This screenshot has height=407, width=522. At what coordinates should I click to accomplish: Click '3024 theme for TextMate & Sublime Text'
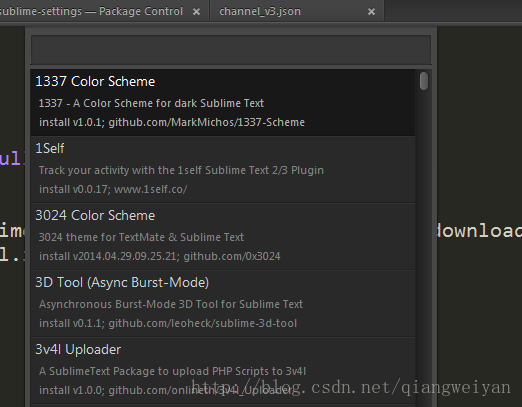coord(141,237)
